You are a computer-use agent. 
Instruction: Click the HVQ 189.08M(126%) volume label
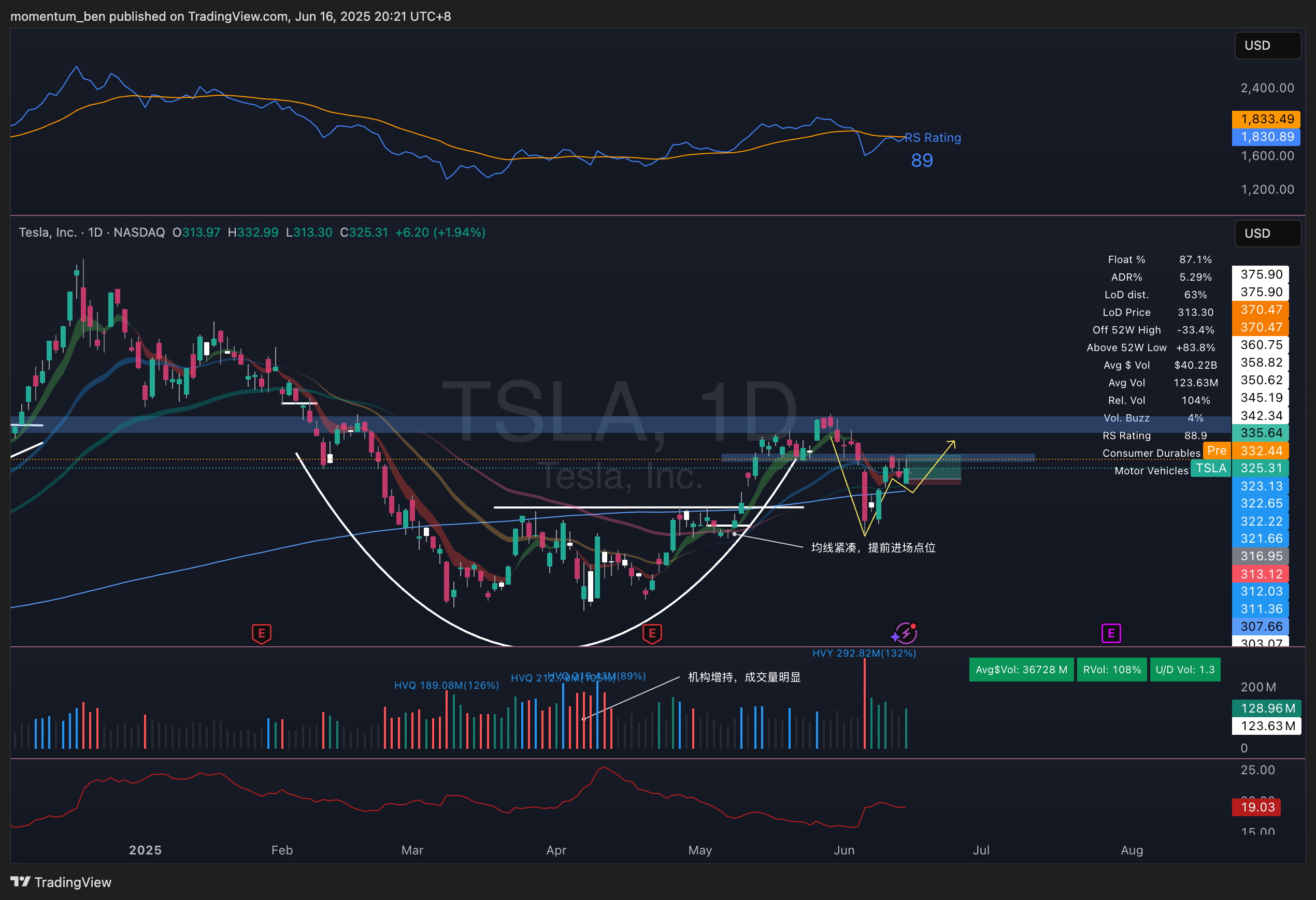[x=446, y=686]
